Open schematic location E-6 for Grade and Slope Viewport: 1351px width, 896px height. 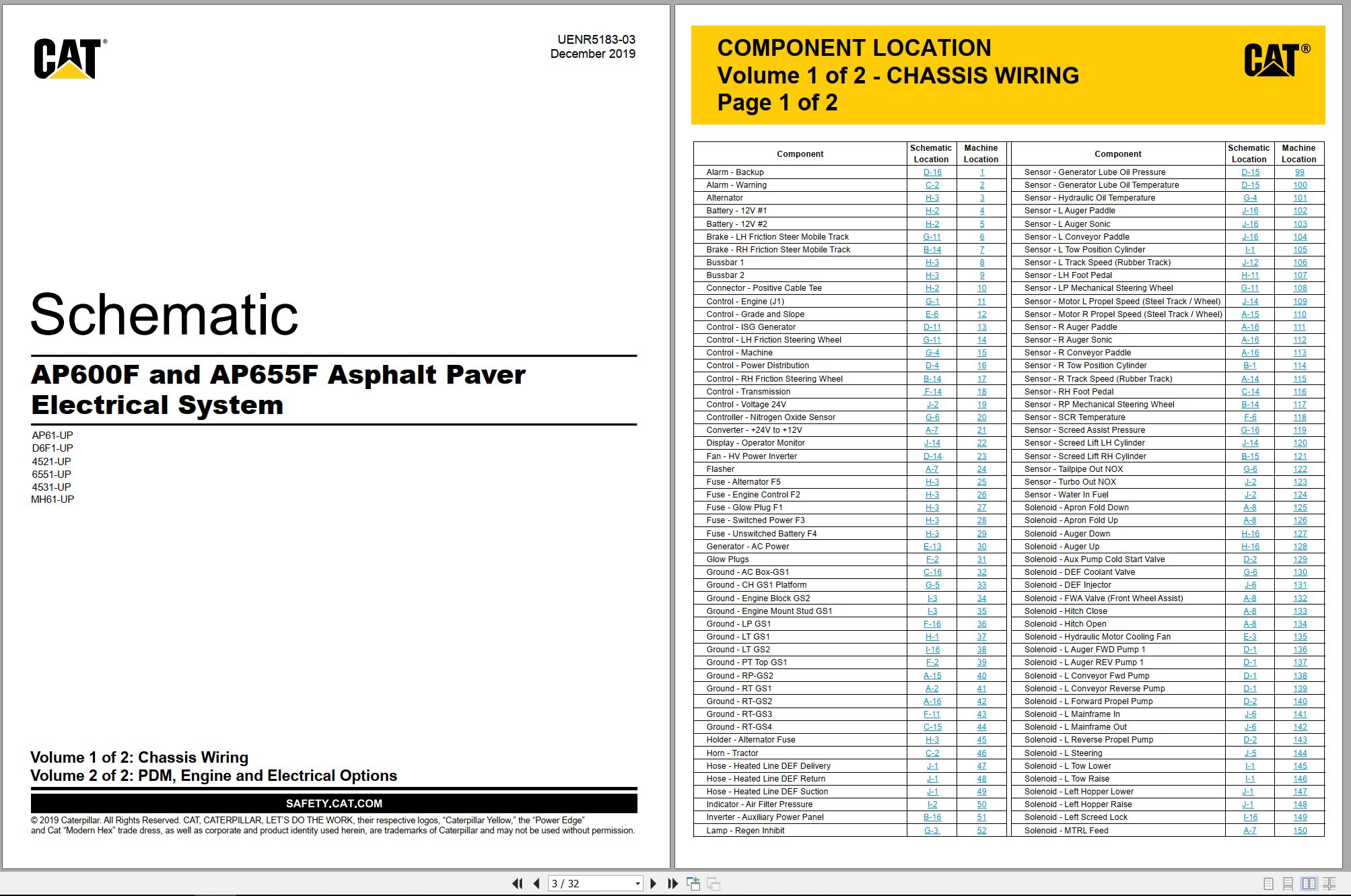pos(932,314)
